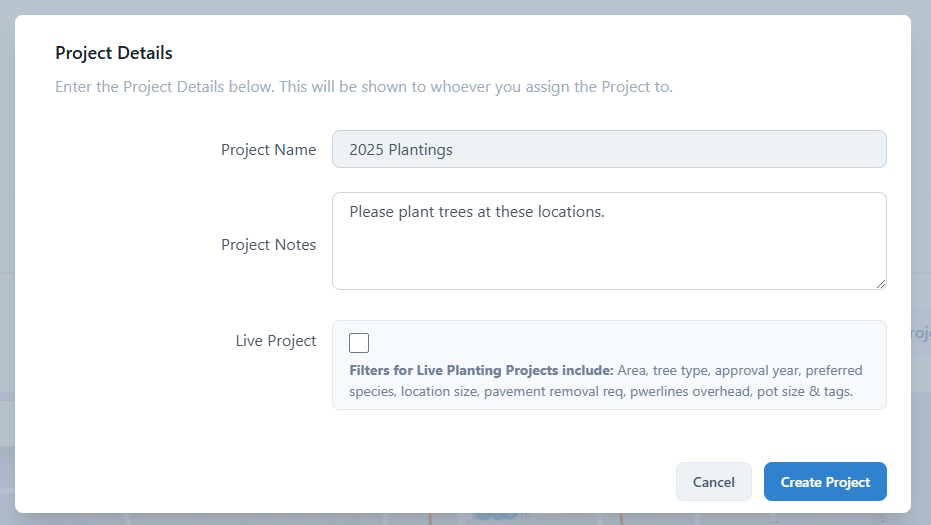Screen dimensions: 931x525
Task: Click the Create Project button
Action: (x=825, y=481)
